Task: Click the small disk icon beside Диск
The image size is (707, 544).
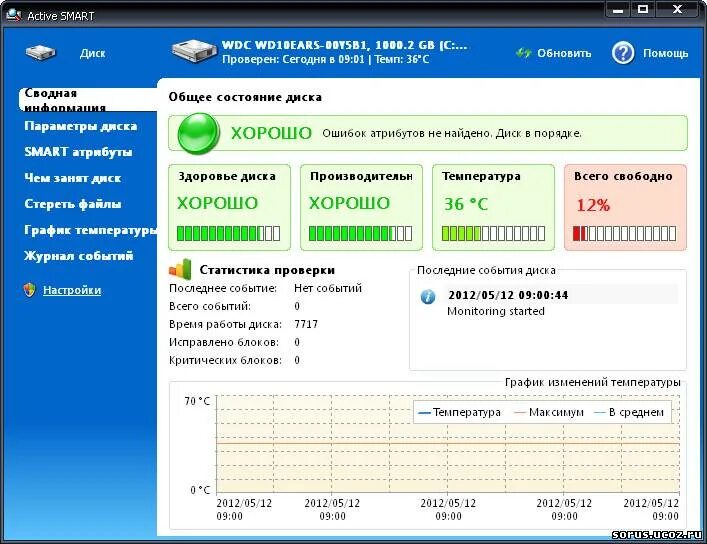Action: 41,53
